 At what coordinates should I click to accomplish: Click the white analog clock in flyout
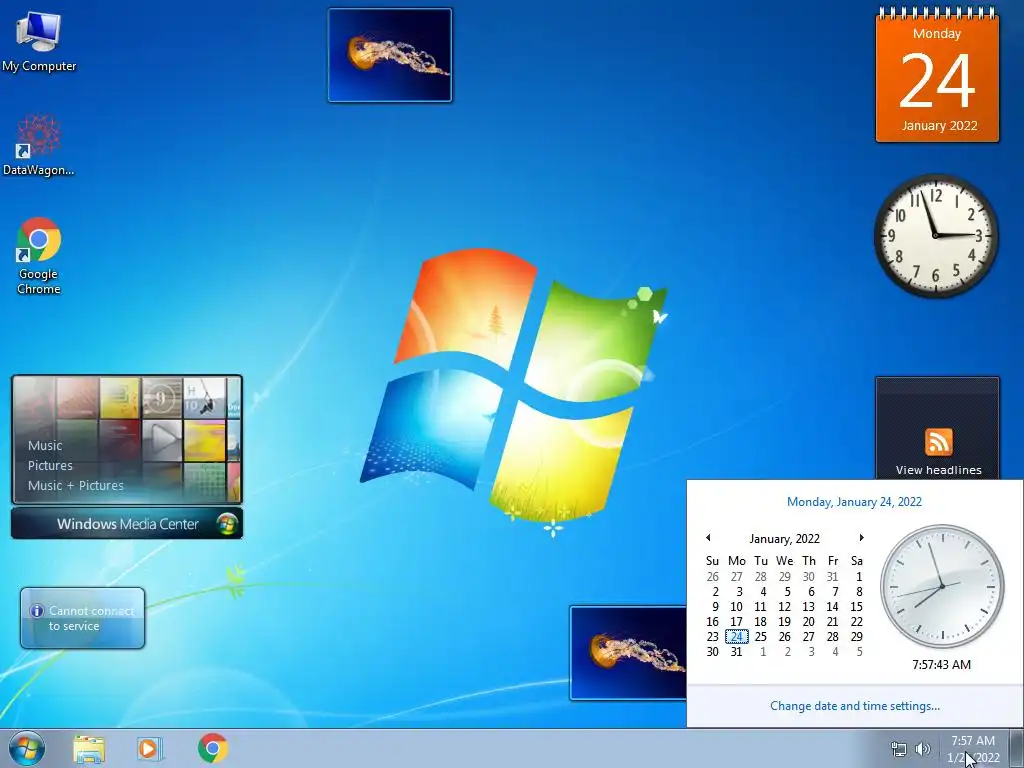[x=942, y=586]
